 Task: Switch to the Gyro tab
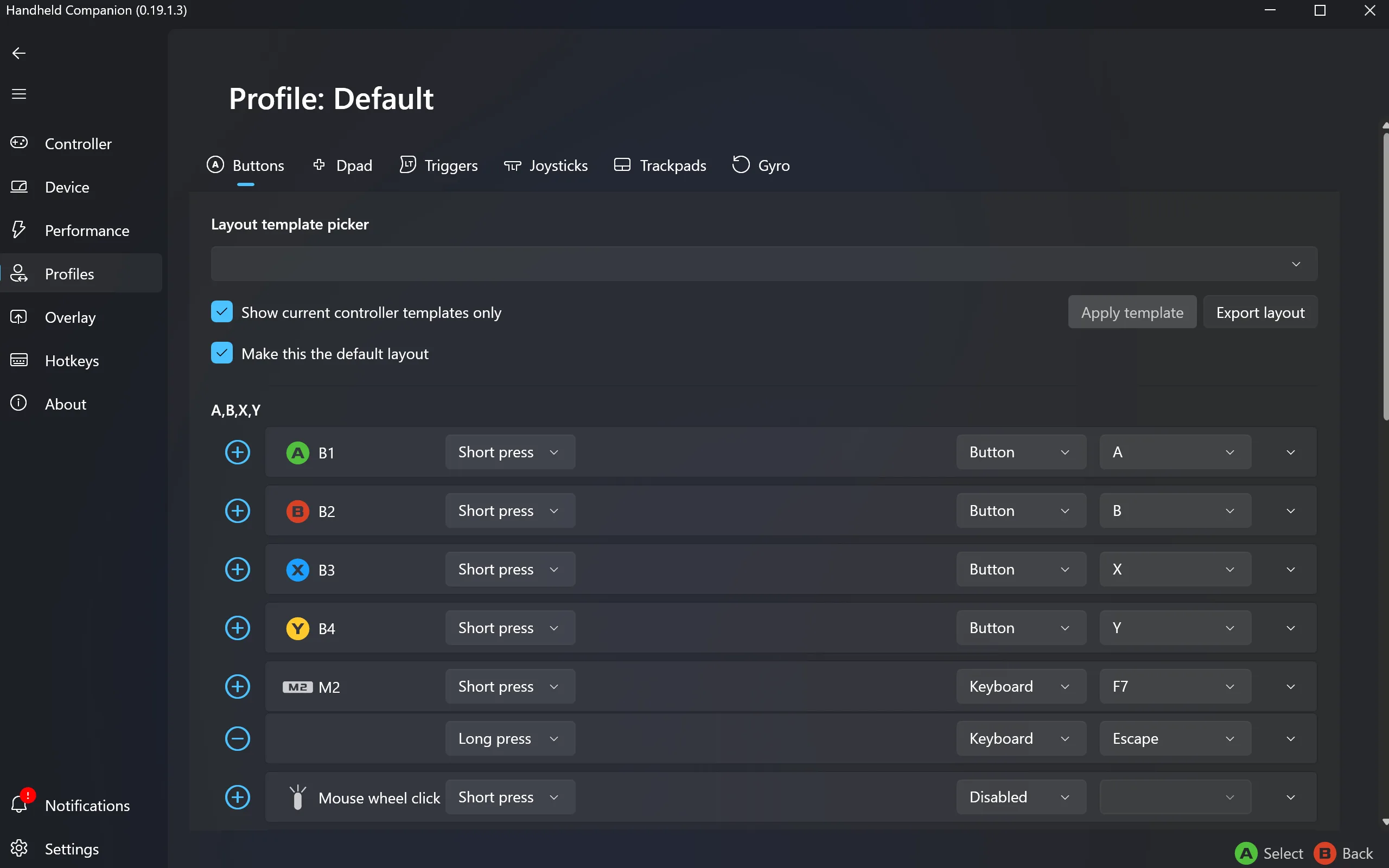click(761, 165)
